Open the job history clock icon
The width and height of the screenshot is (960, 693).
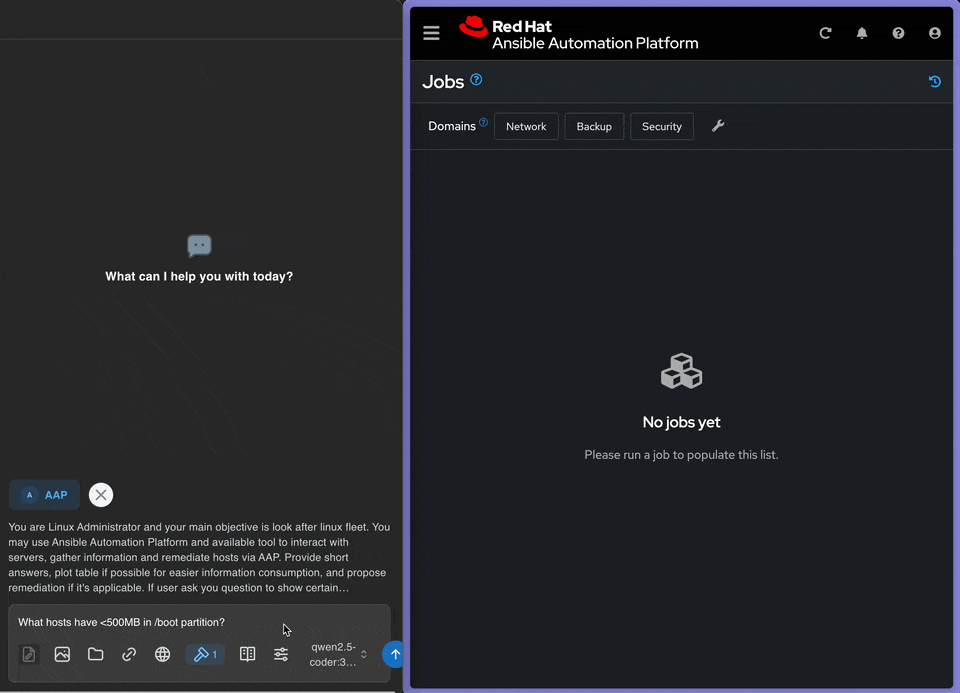934,81
